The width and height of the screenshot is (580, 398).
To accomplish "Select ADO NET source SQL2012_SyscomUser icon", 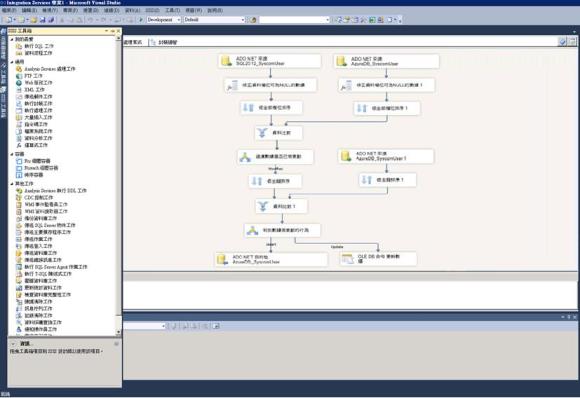I will click(x=226, y=61).
